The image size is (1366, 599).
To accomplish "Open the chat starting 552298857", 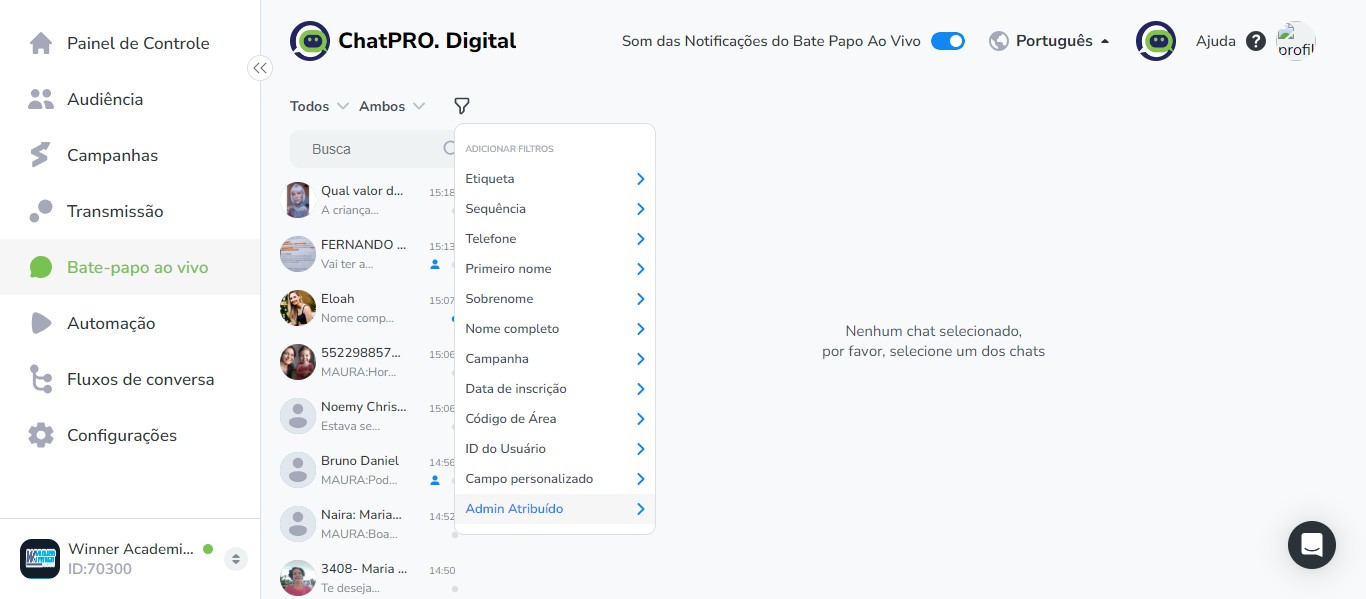I will (x=367, y=362).
